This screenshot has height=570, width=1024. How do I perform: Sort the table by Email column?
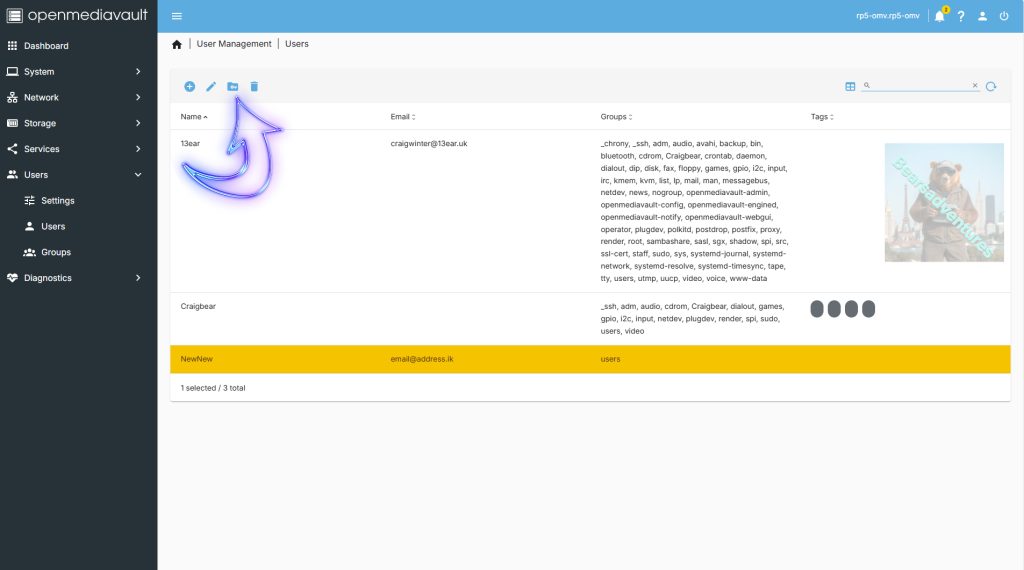coord(403,117)
